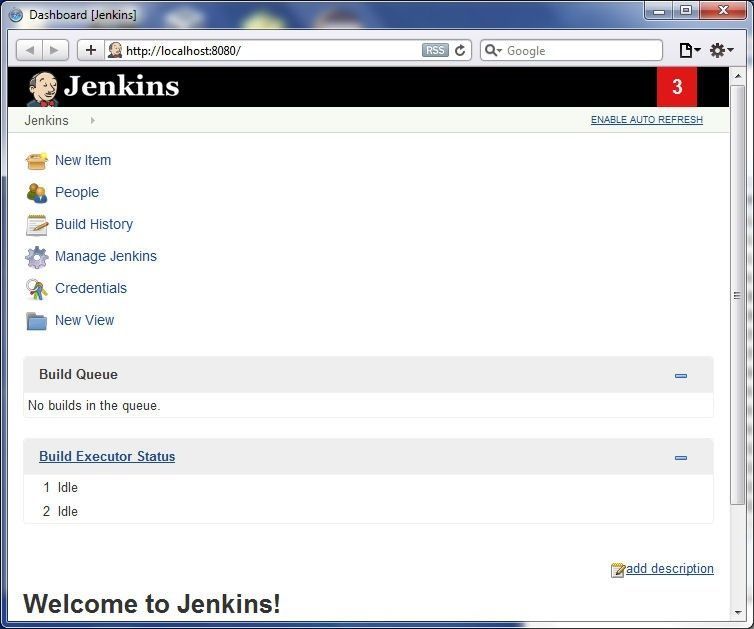
Task: Open the Credentials link
Action: pos(91,288)
